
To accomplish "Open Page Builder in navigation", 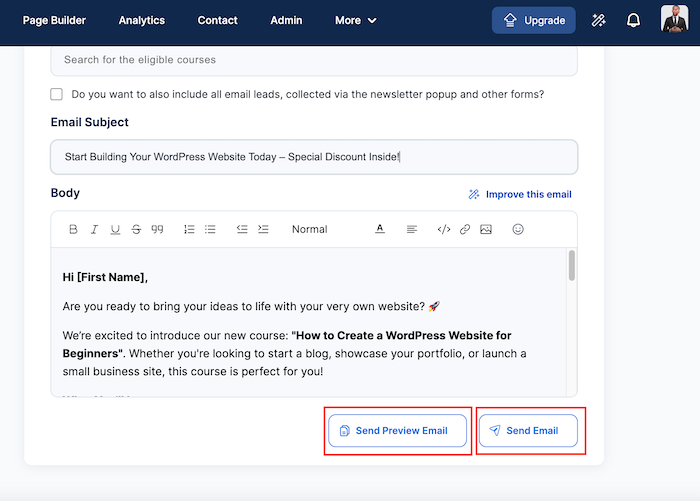I will (x=54, y=21).
